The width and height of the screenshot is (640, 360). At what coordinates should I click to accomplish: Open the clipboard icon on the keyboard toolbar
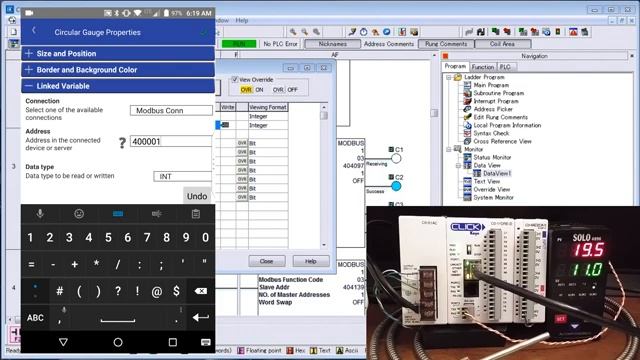[x=196, y=213]
